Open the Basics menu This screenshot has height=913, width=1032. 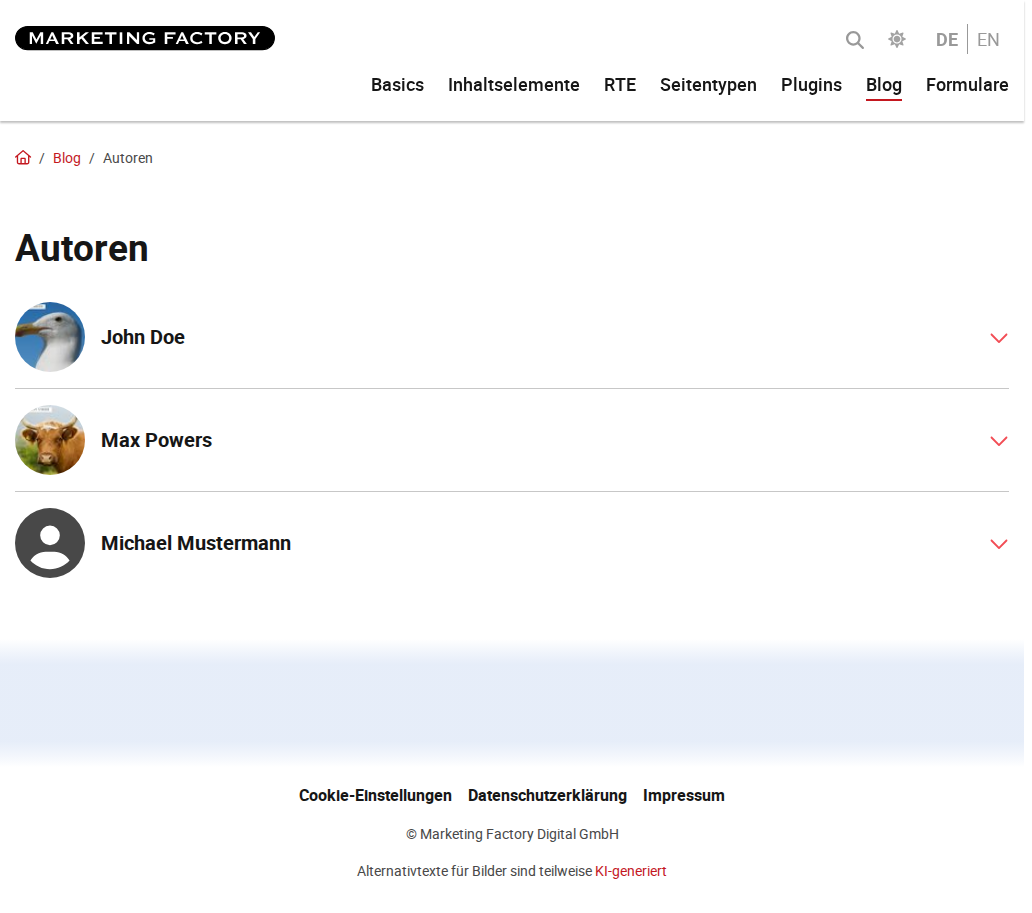pos(397,85)
